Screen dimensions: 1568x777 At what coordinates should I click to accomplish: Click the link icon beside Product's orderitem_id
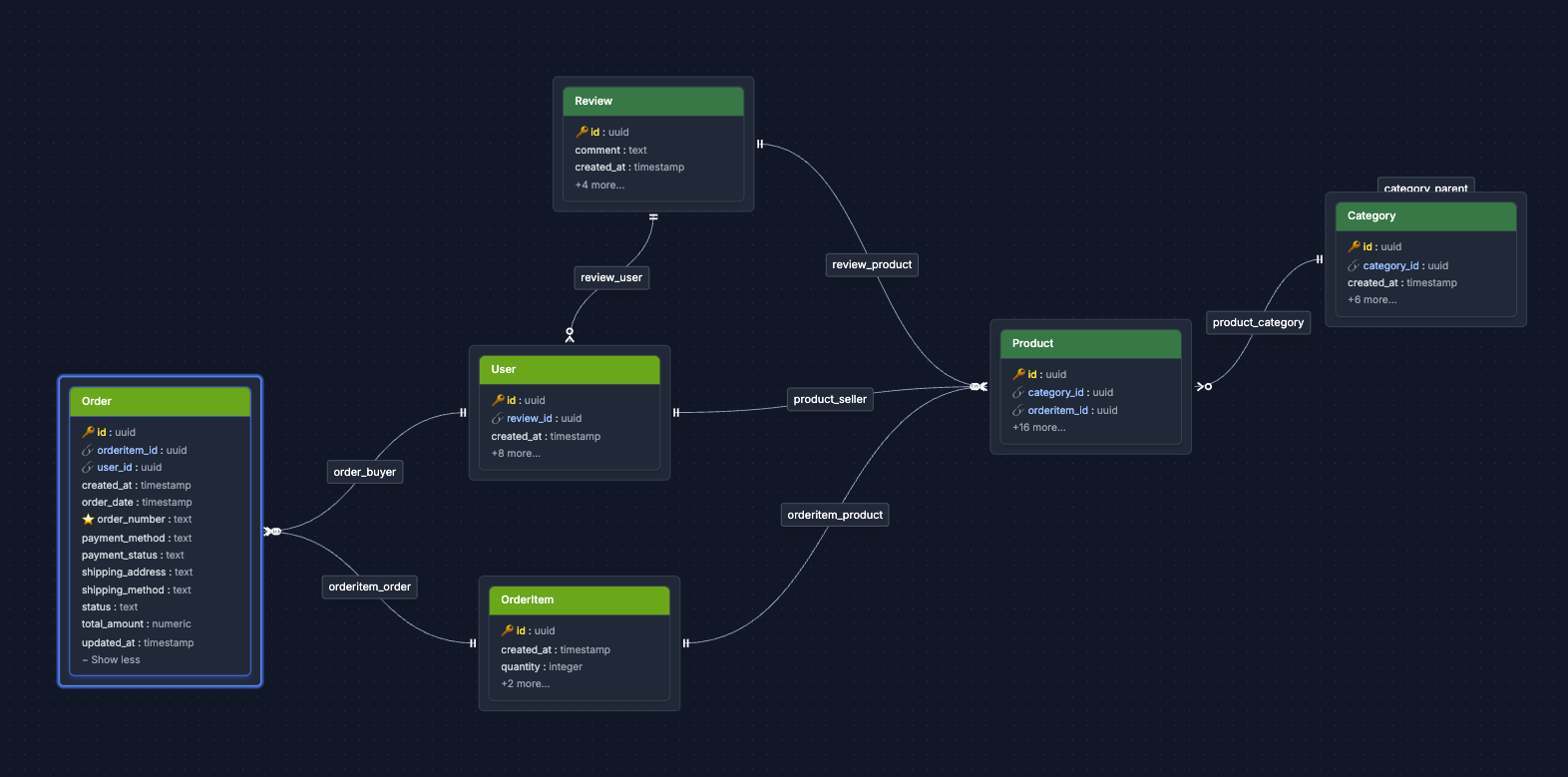click(1018, 411)
